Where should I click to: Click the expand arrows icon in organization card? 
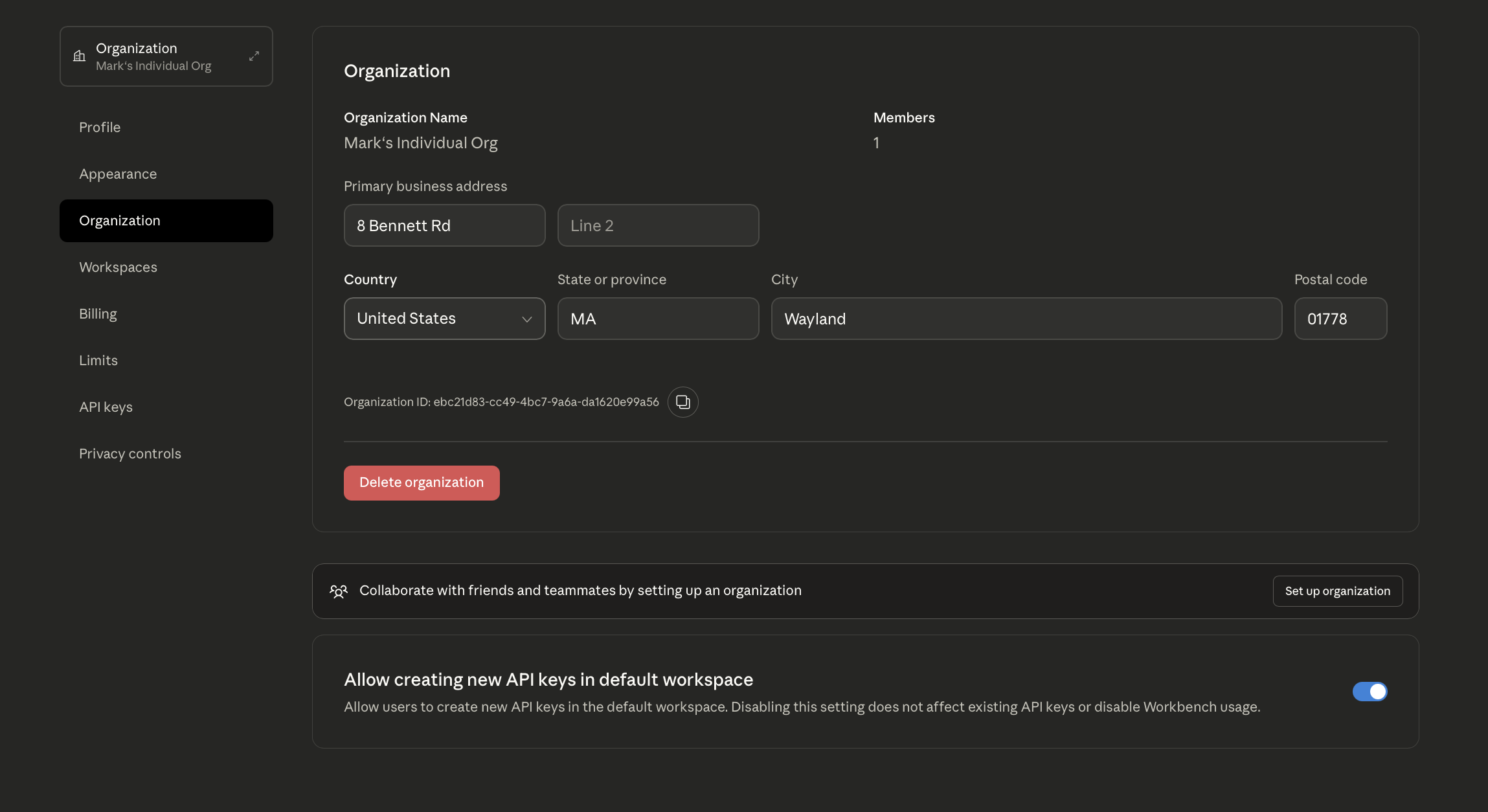254,56
